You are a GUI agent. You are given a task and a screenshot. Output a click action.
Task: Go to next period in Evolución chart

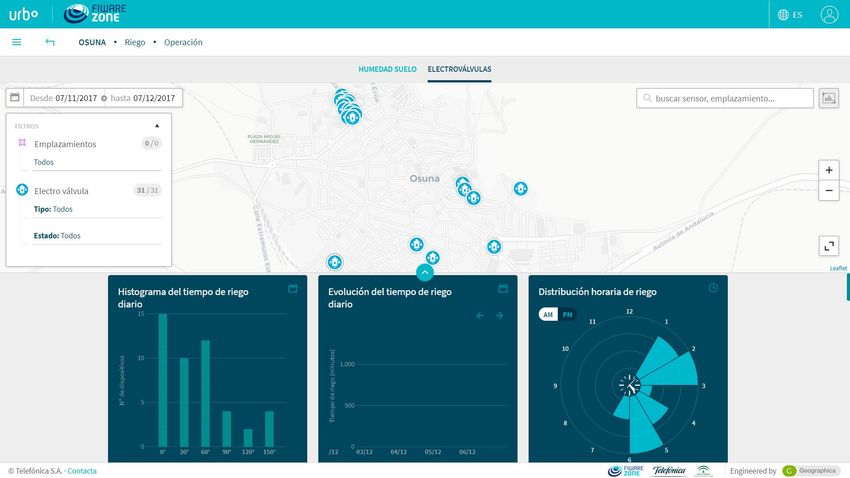[x=499, y=315]
